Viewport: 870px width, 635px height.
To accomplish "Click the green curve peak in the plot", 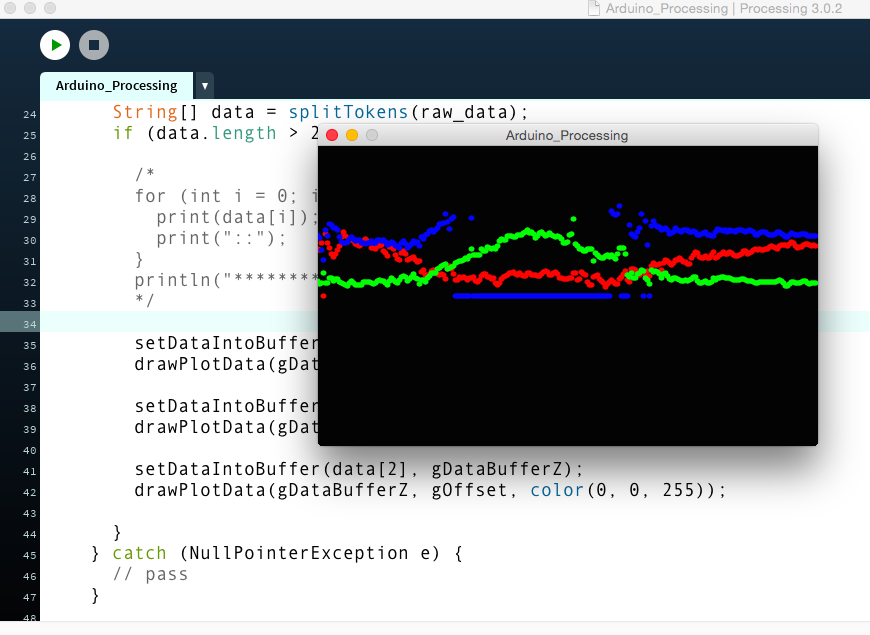I will [x=528, y=231].
